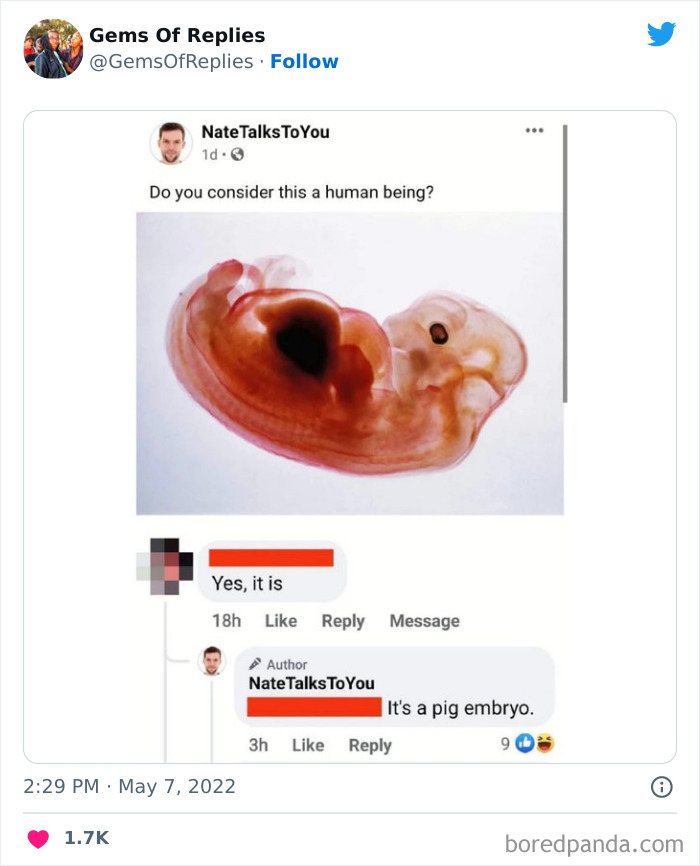The width and height of the screenshot is (700, 866).
Task: Click Reply under the first comment
Action: point(343,620)
